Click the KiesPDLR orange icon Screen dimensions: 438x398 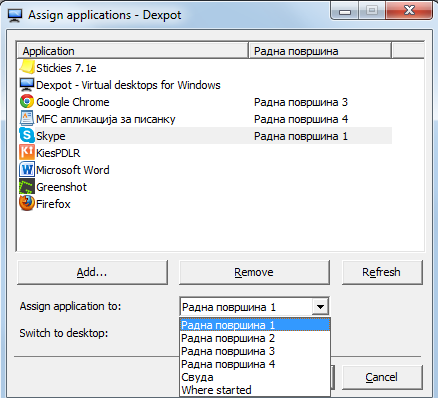tap(27, 153)
